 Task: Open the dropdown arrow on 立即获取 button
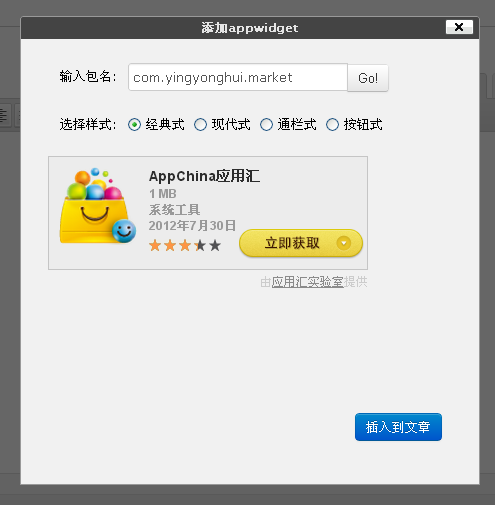point(344,243)
